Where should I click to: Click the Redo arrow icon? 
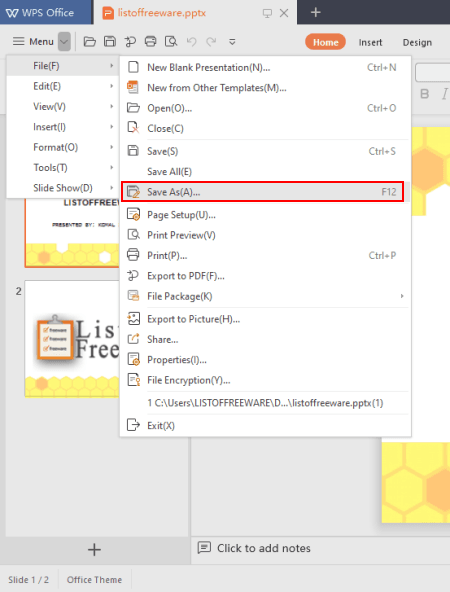(211, 42)
